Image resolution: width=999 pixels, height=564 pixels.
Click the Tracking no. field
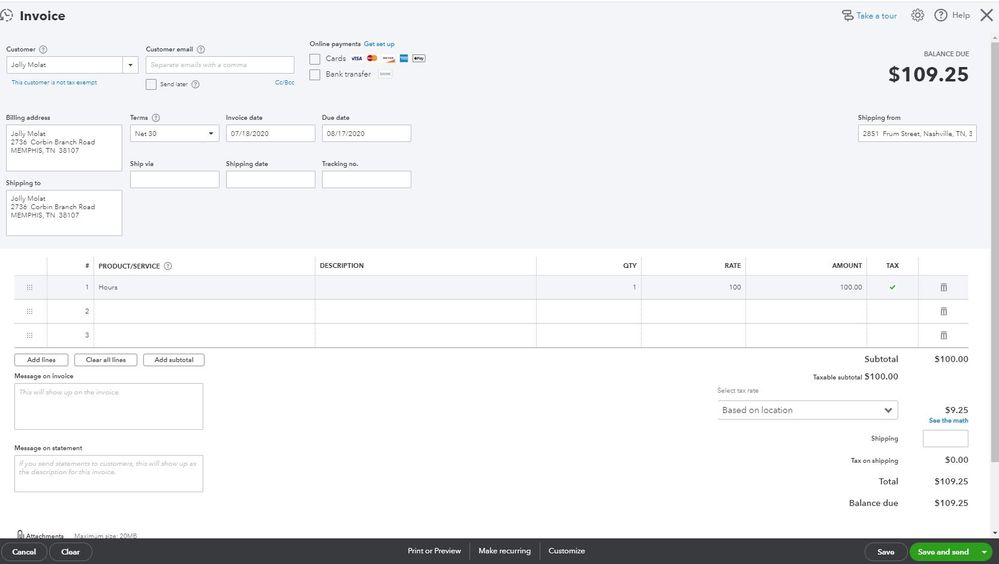(366, 180)
